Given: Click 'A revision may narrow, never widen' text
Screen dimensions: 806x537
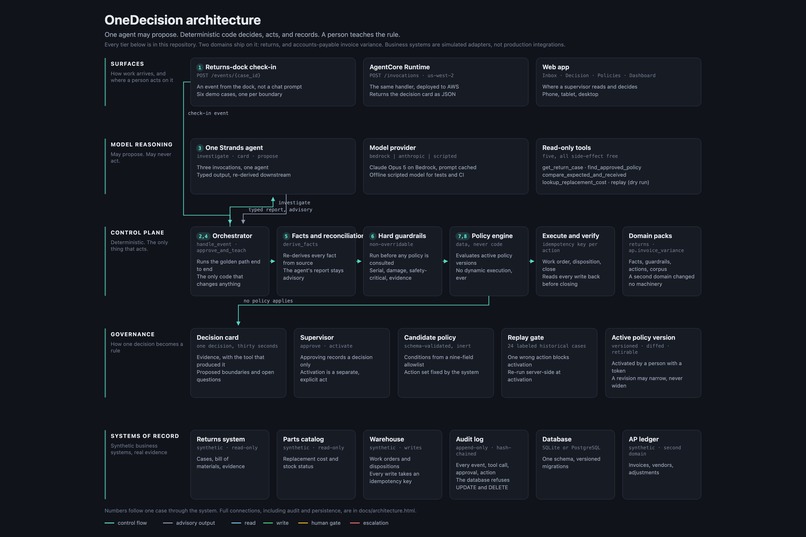Looking at the screenshot, I should (x=647, y=382).
